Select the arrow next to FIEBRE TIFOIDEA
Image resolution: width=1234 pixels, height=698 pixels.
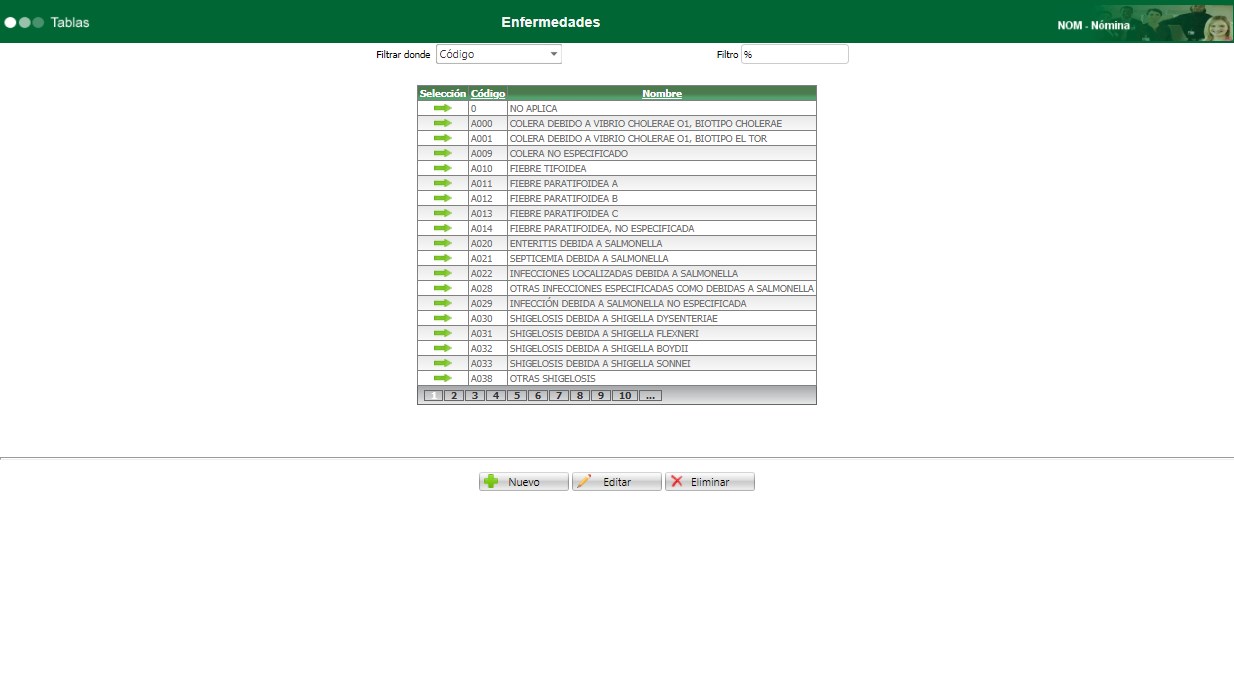[441, 168]
